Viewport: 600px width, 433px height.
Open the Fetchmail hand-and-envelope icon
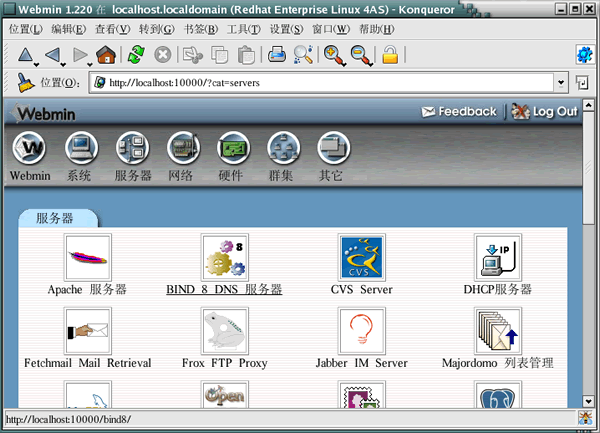88,331
